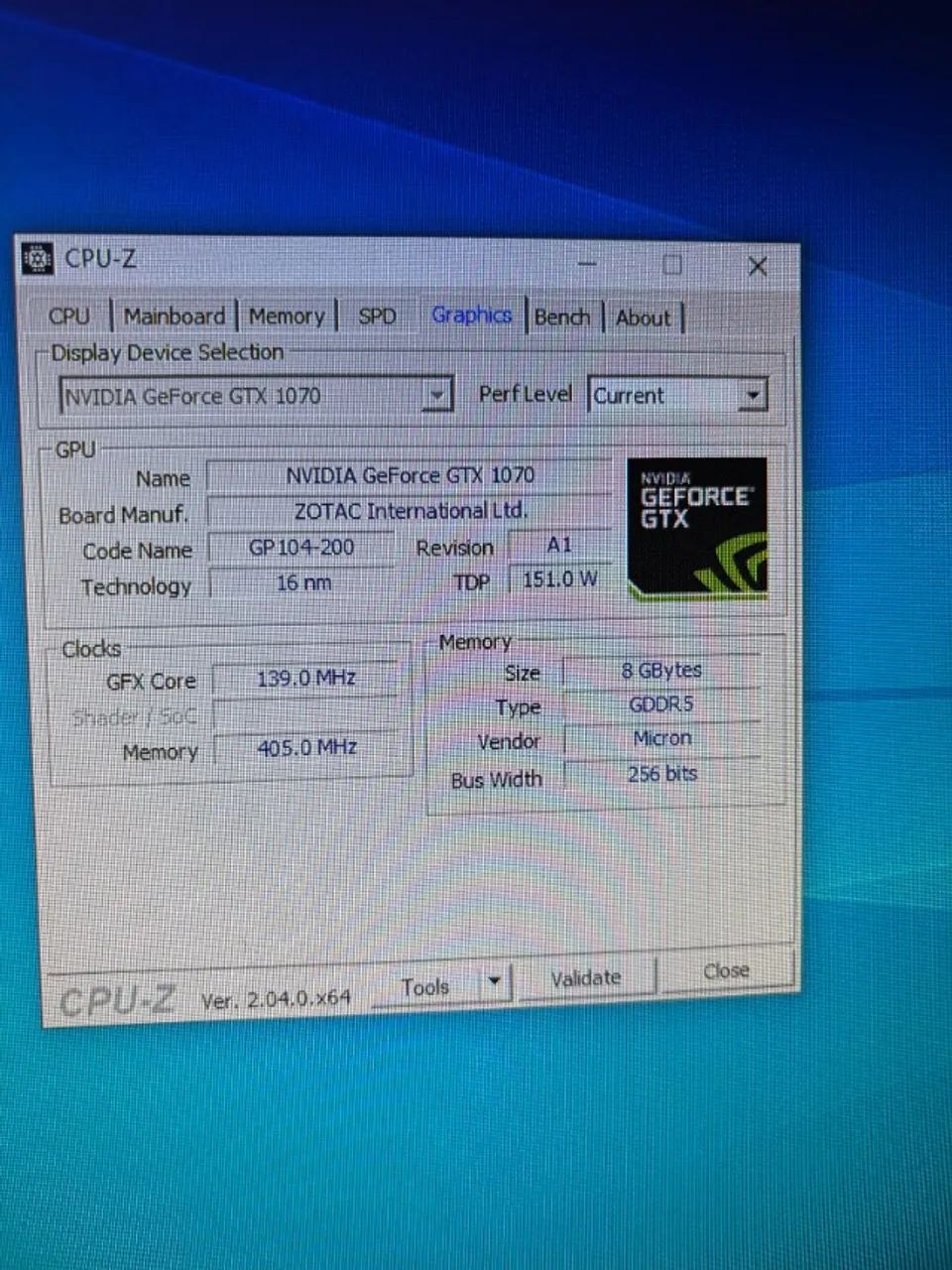Close CPU-Z with the X icon
952x1270 pixels.
(x=758, y=266)
